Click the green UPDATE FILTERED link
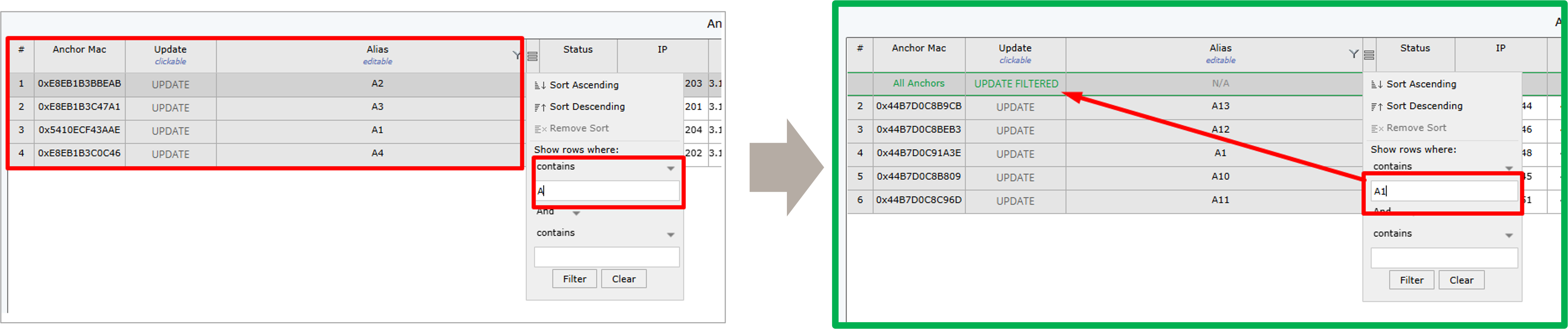 (1015, 84)
